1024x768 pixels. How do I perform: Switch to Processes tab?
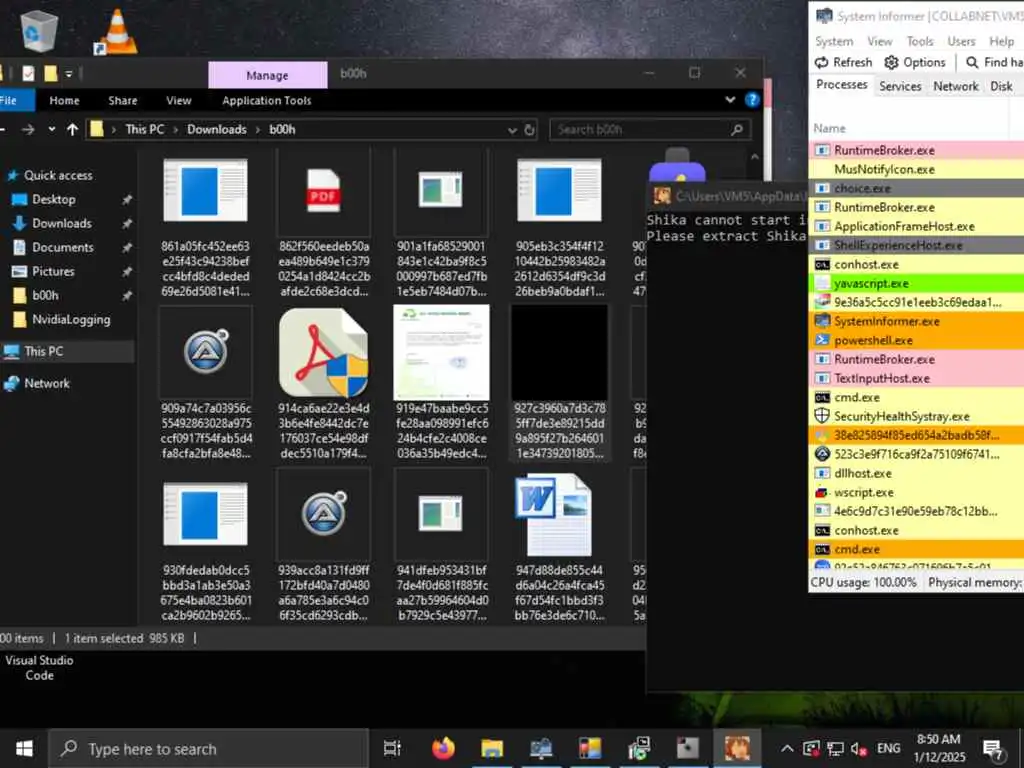pos(841,85)
